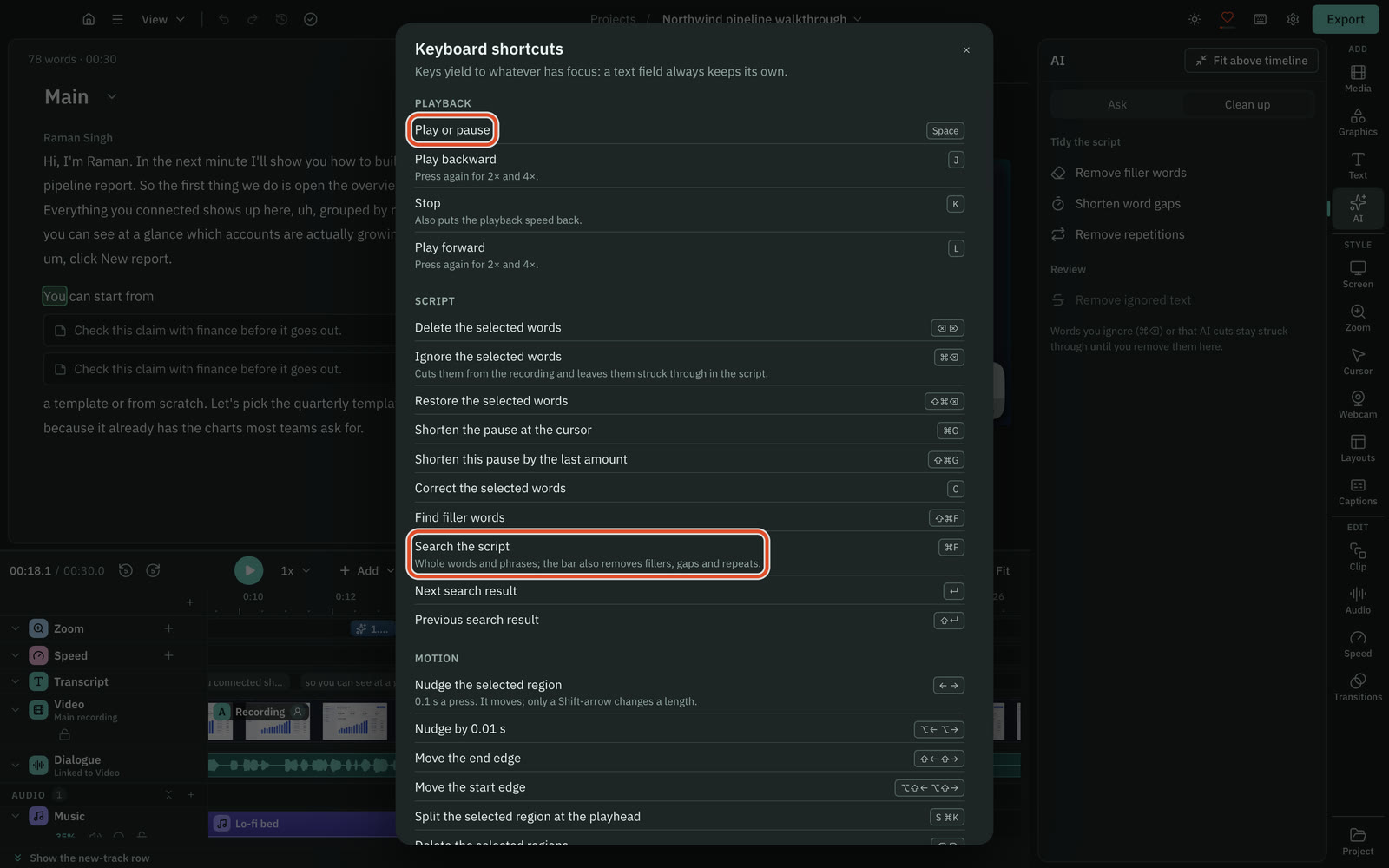Collapse the Speed track row
This screenshot has height=868, width=1389.
click(15, 655)
